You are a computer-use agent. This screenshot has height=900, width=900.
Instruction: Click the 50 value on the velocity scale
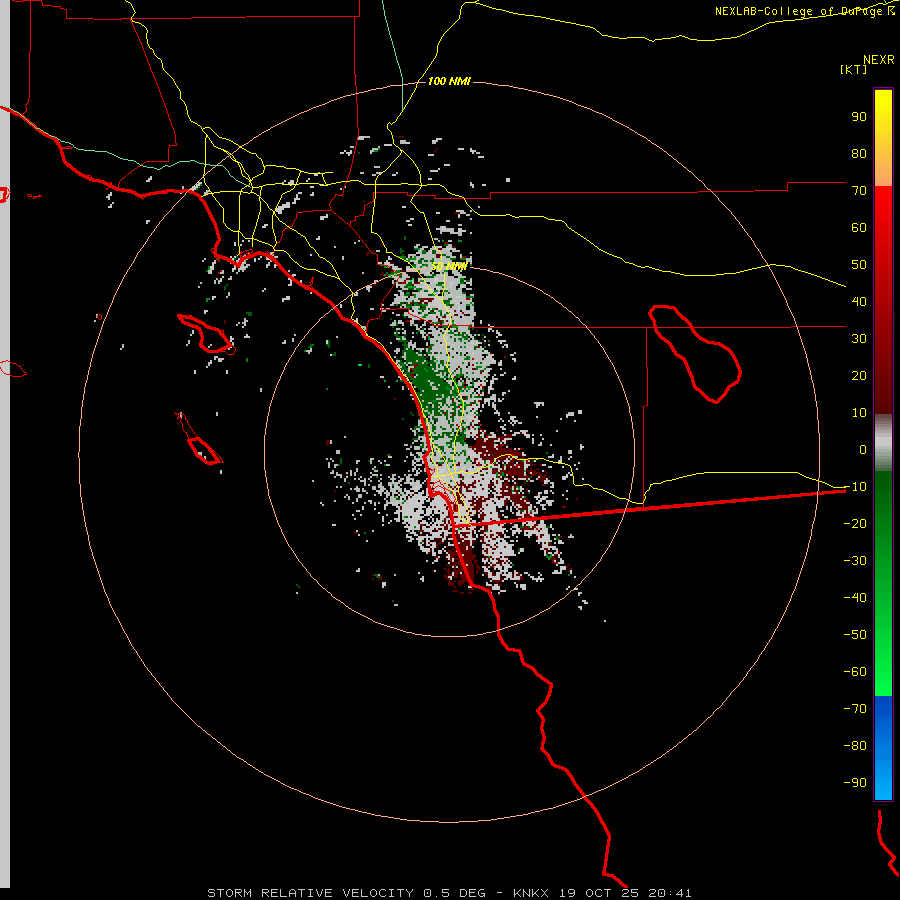859,265
